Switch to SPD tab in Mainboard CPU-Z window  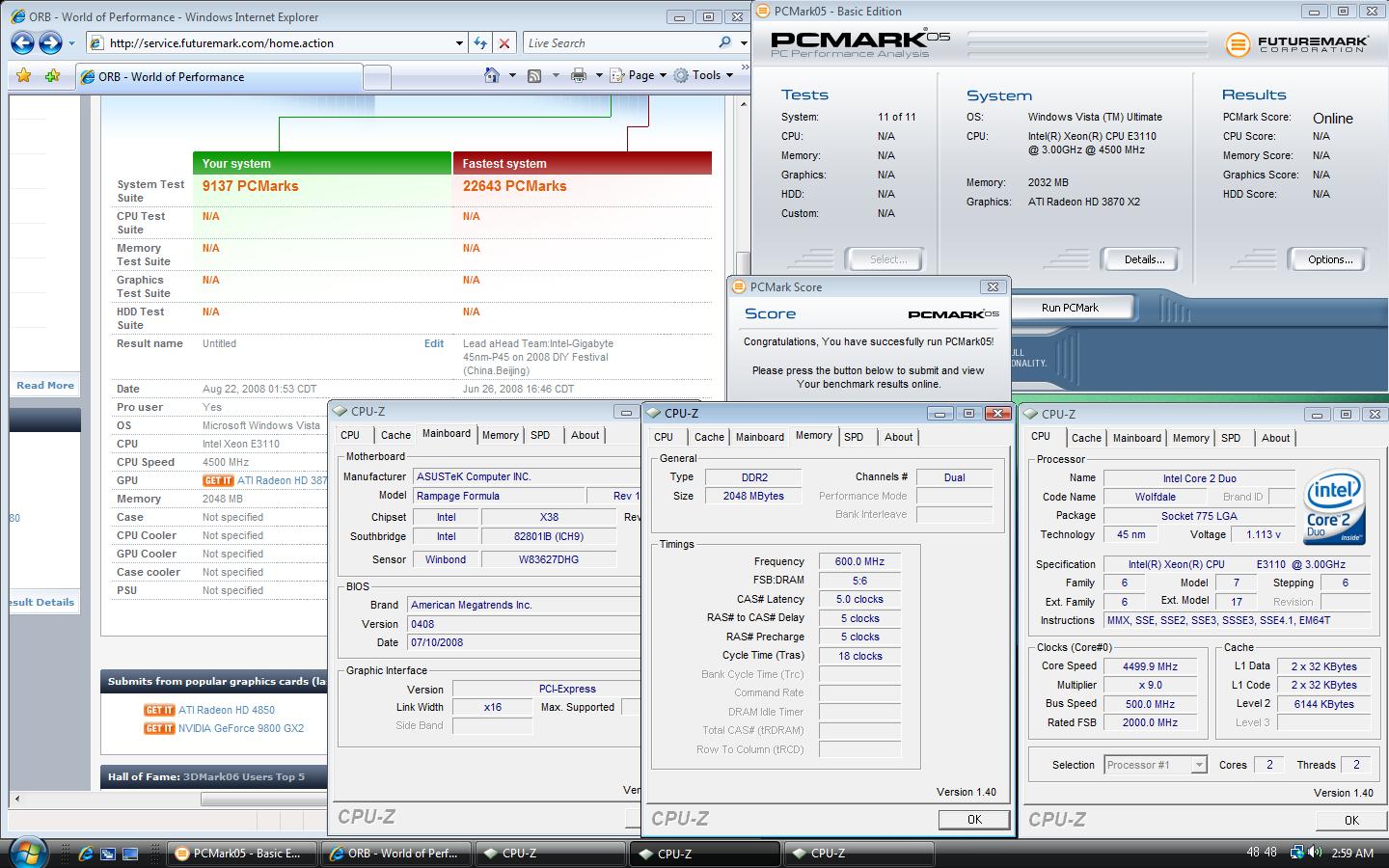[x=540, y=435]
